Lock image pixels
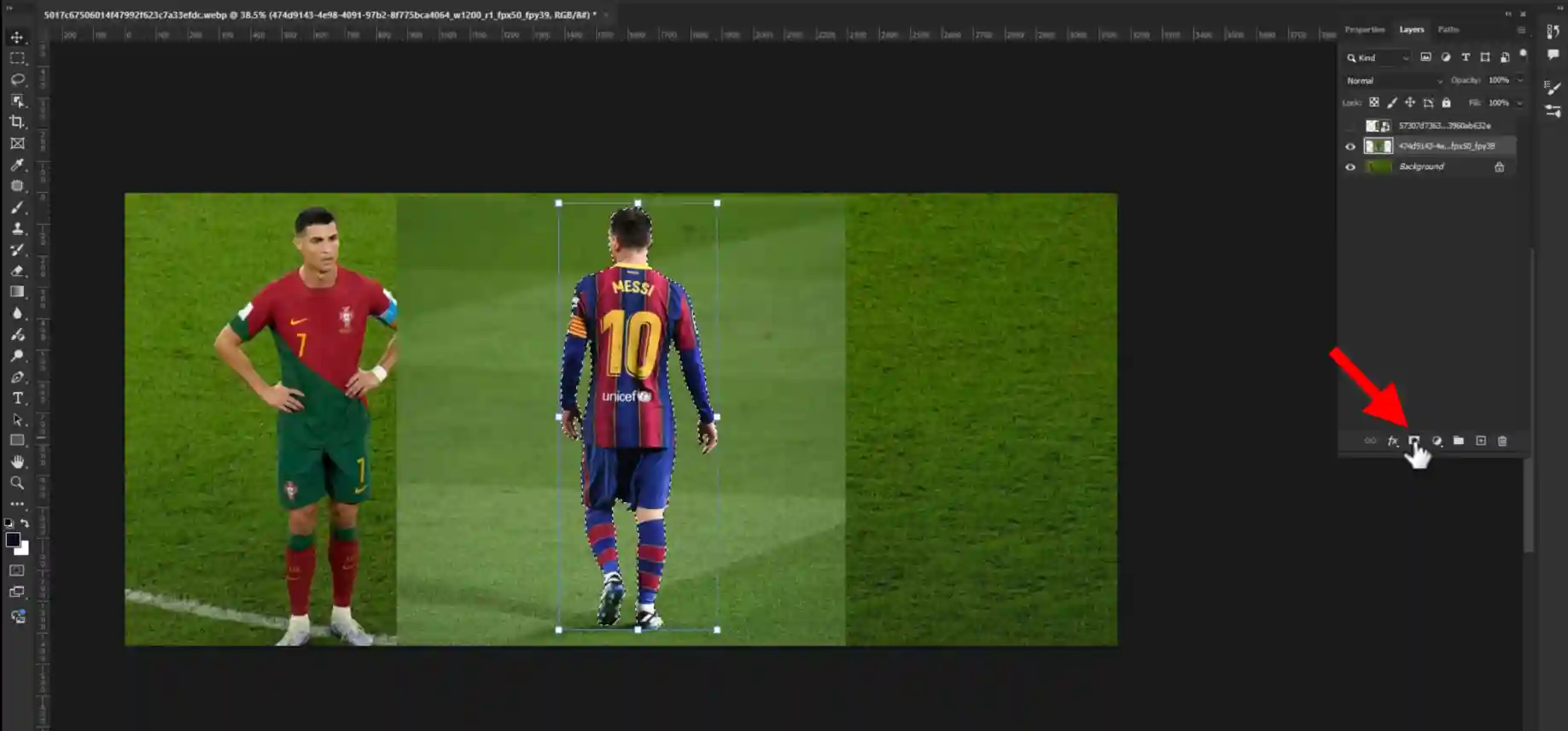The height and width of the screenshot is (731, 1568). tap(1392, 102)
